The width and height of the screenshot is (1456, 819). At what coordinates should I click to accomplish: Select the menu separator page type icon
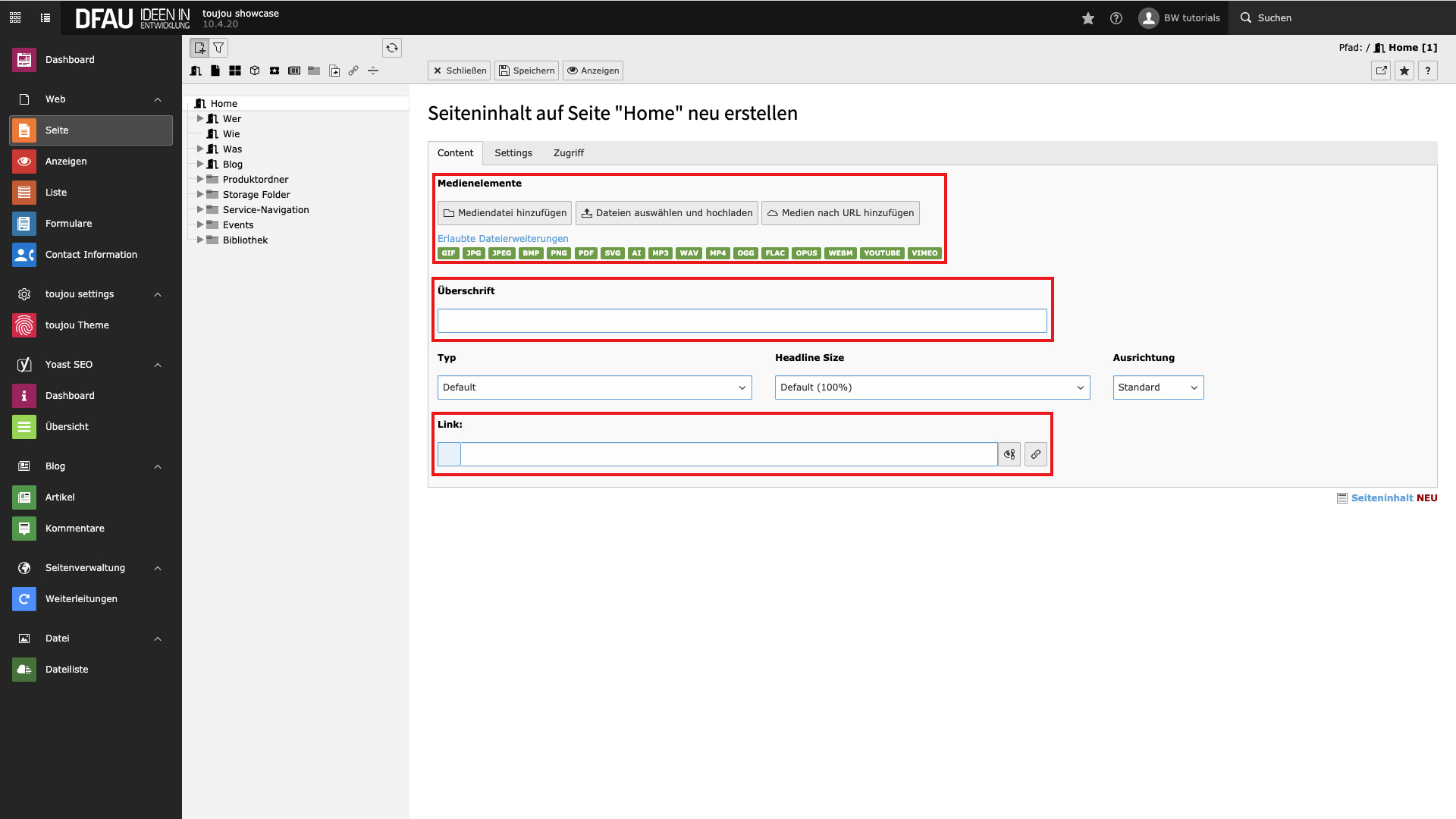pos(373,71)
